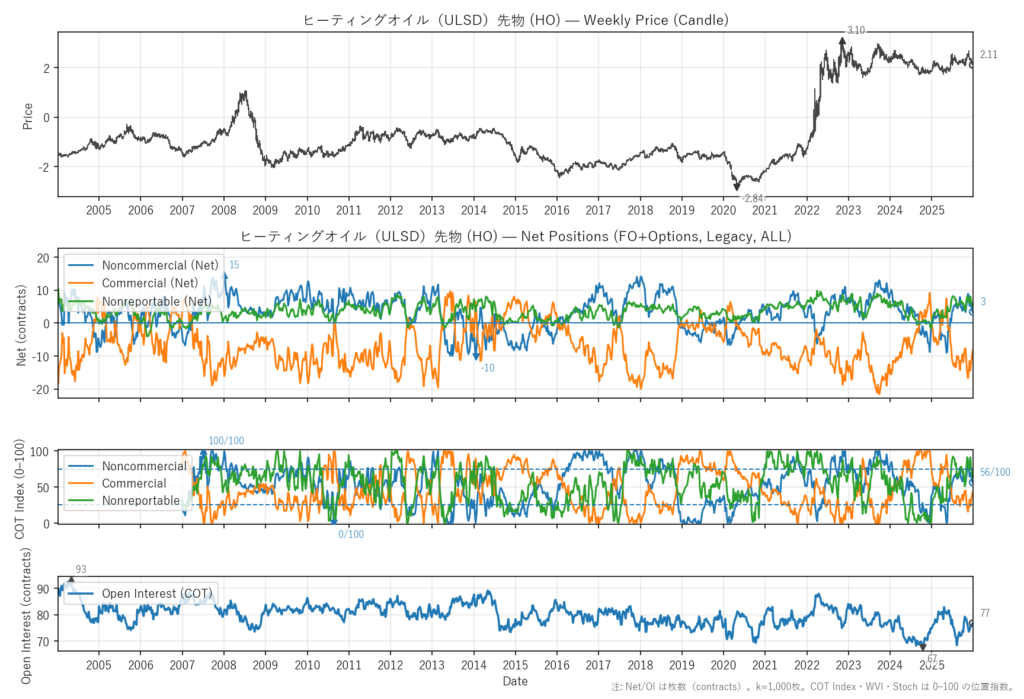Select the orange Commercial (Net) legend line
Screen dimensions: 1024x699
click(x=82, y=283)
